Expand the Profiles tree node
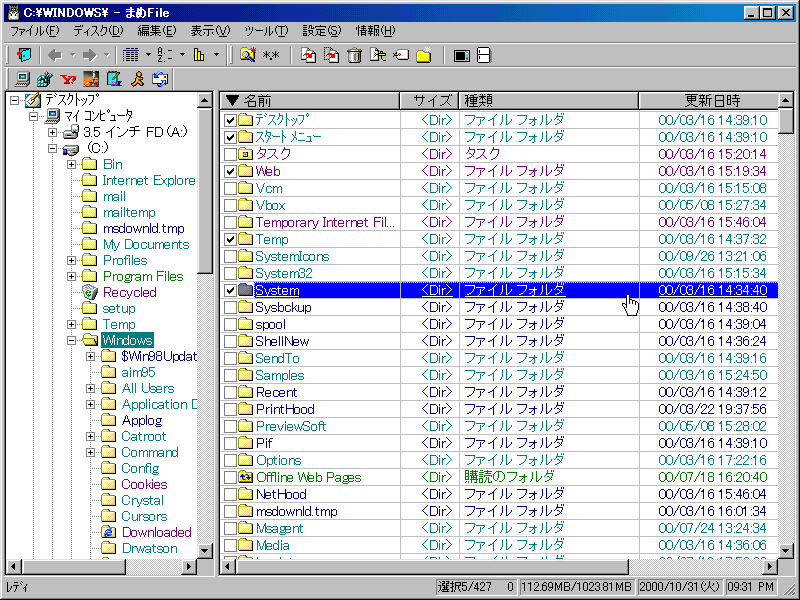 coord(71,260)
